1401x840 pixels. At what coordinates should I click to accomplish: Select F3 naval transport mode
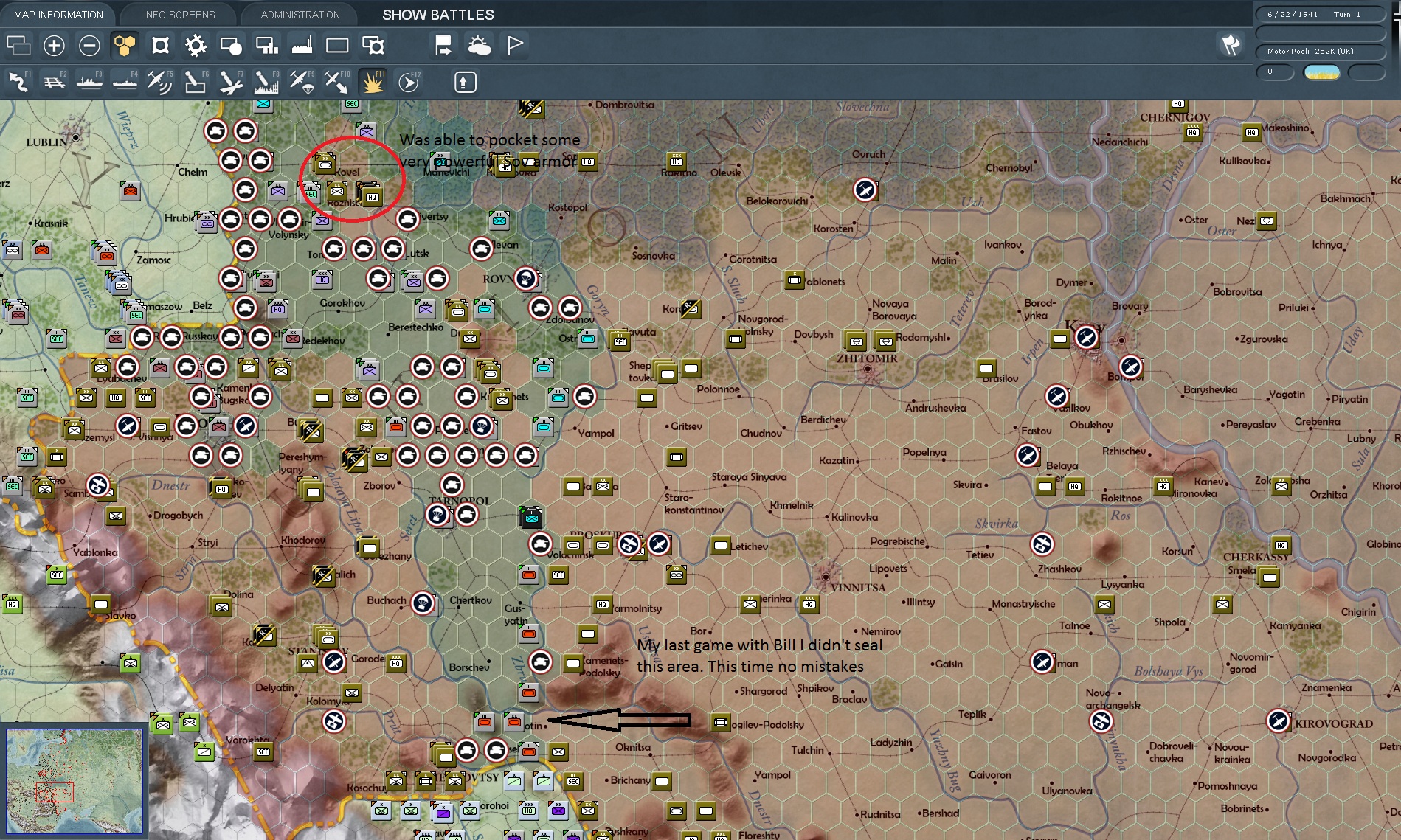click(x=89, y=82)
